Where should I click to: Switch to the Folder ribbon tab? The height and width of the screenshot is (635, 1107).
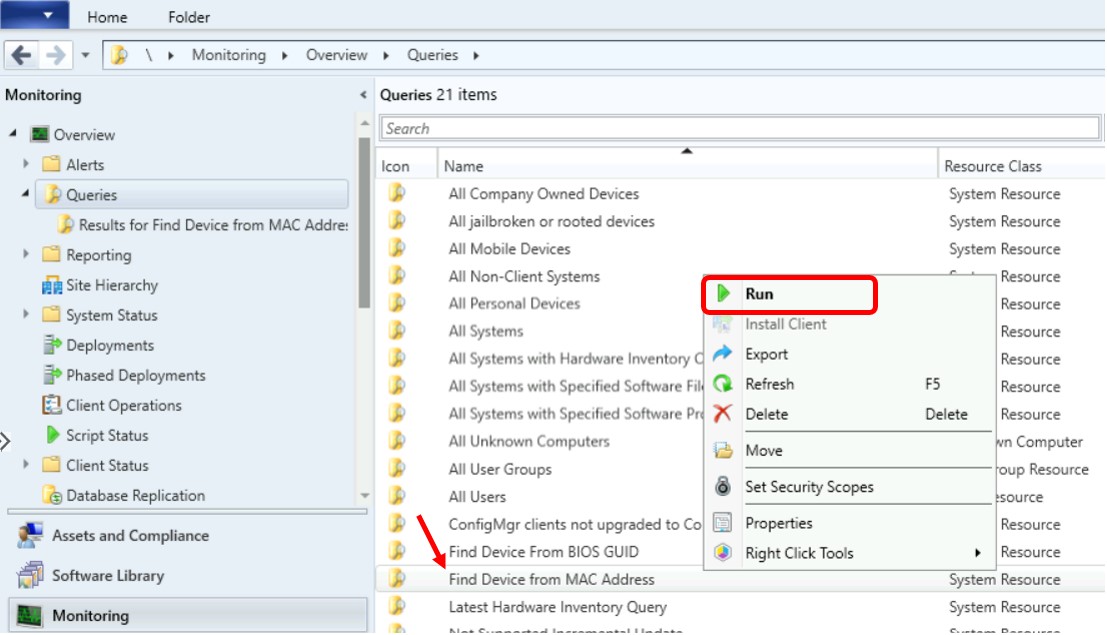[189, 17]
